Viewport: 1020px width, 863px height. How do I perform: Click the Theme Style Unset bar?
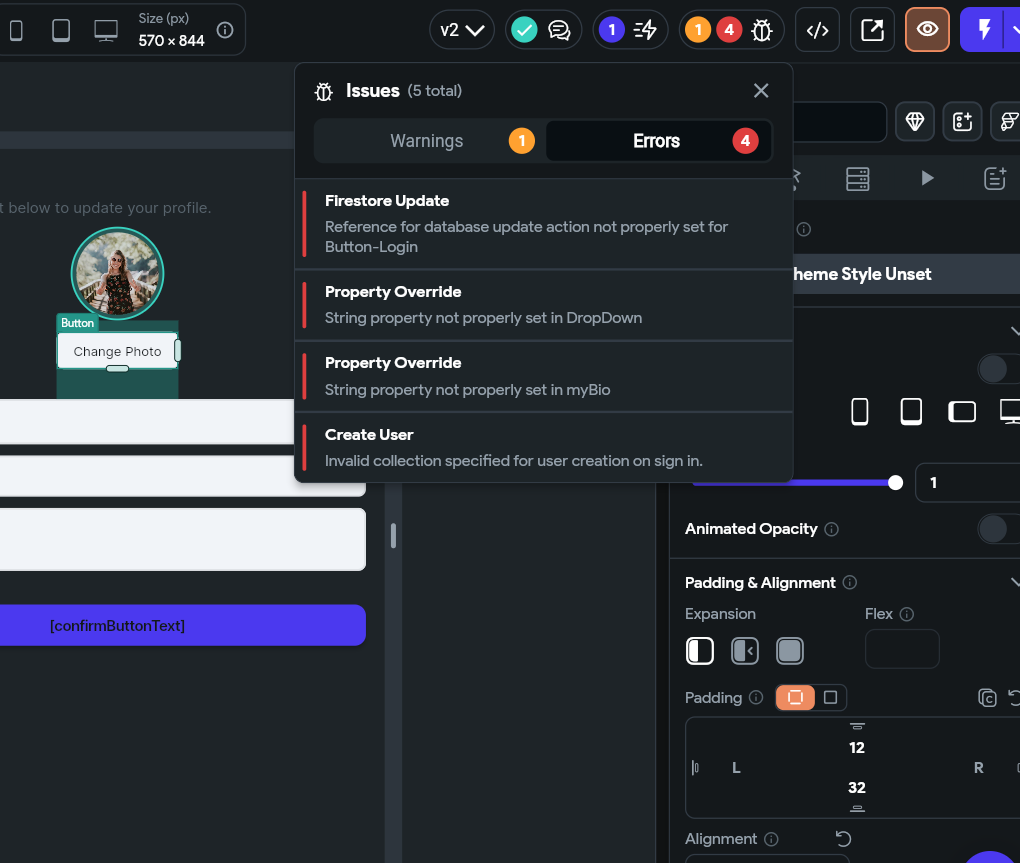907,274
